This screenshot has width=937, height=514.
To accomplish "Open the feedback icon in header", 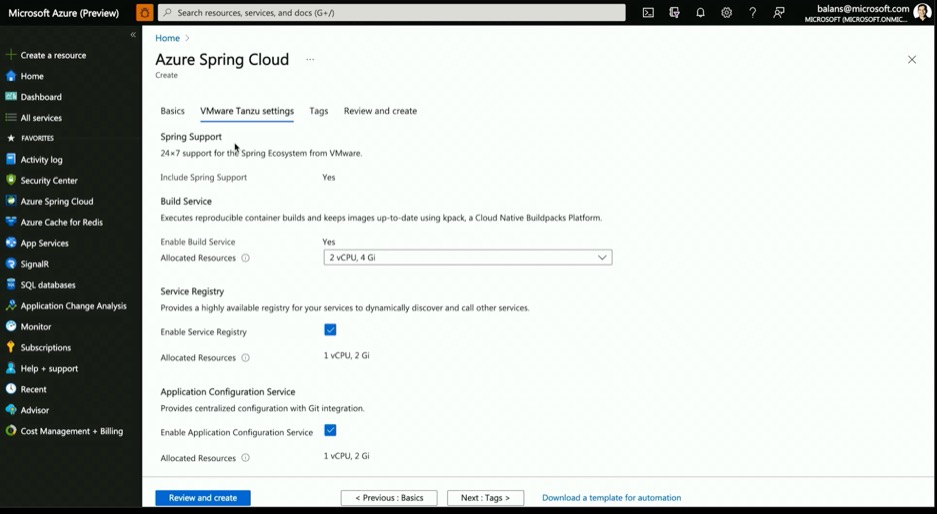I will (x=779, y=13).
